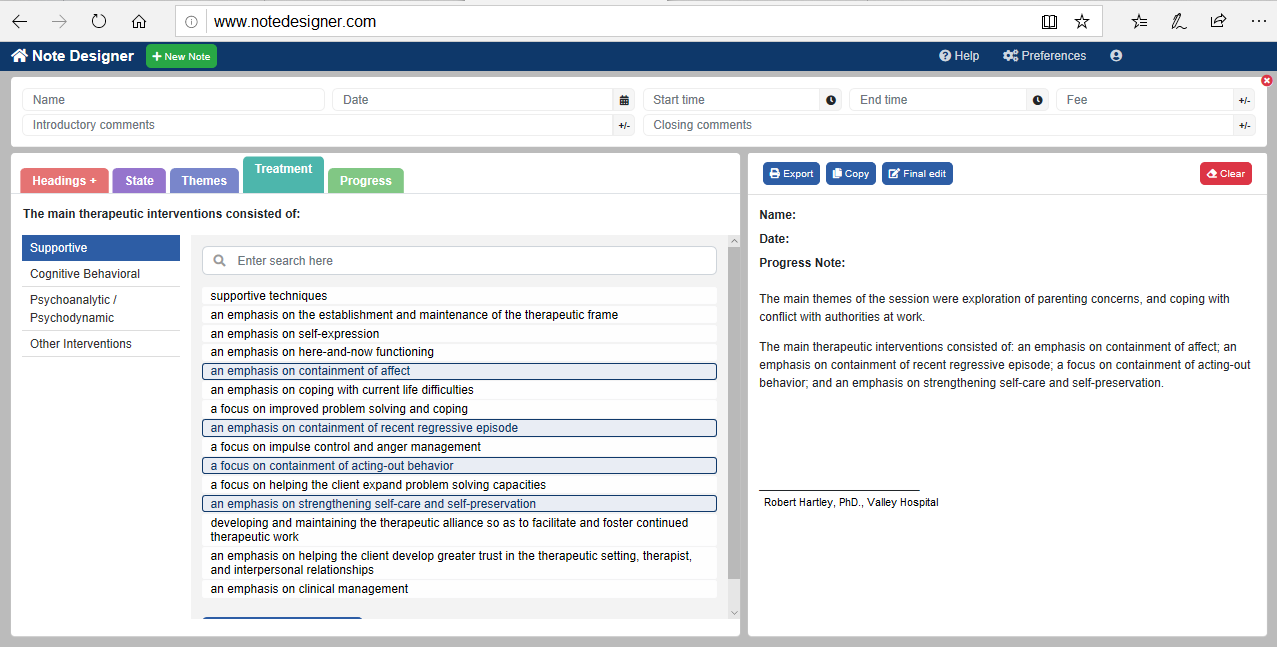Screen dimensions: 1277x647
Task: Toggle 'impulse control and anger management' statement
Action: click(459, 447)
